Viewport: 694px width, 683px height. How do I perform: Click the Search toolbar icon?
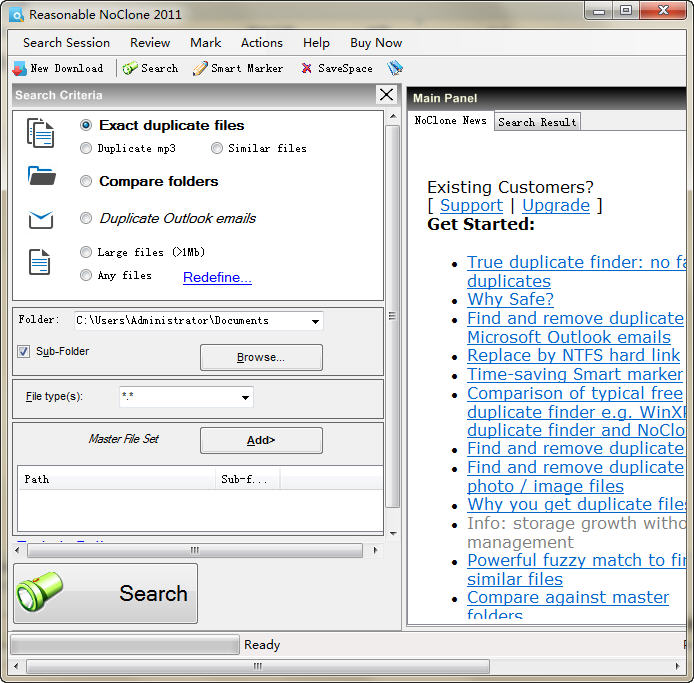[x=130, y=69]
